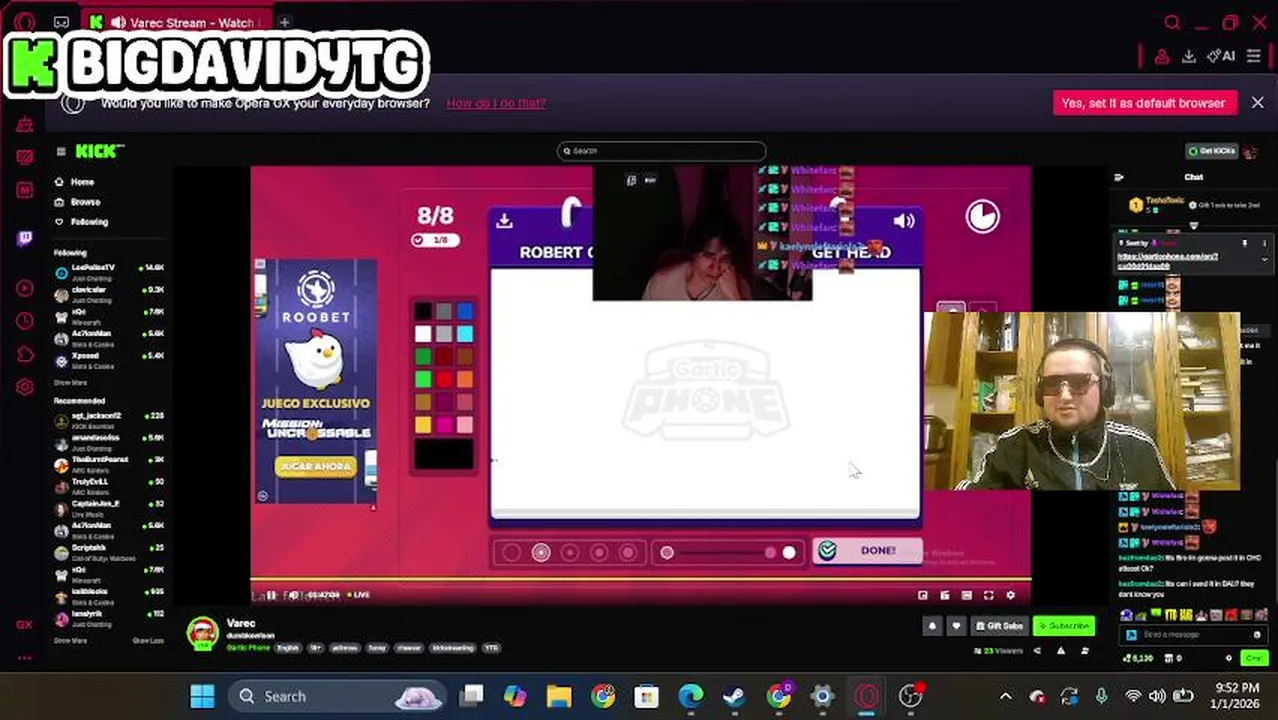Open the clavicular channel in Following
This screenshot has width=1278, height=720.
point(110,294)
